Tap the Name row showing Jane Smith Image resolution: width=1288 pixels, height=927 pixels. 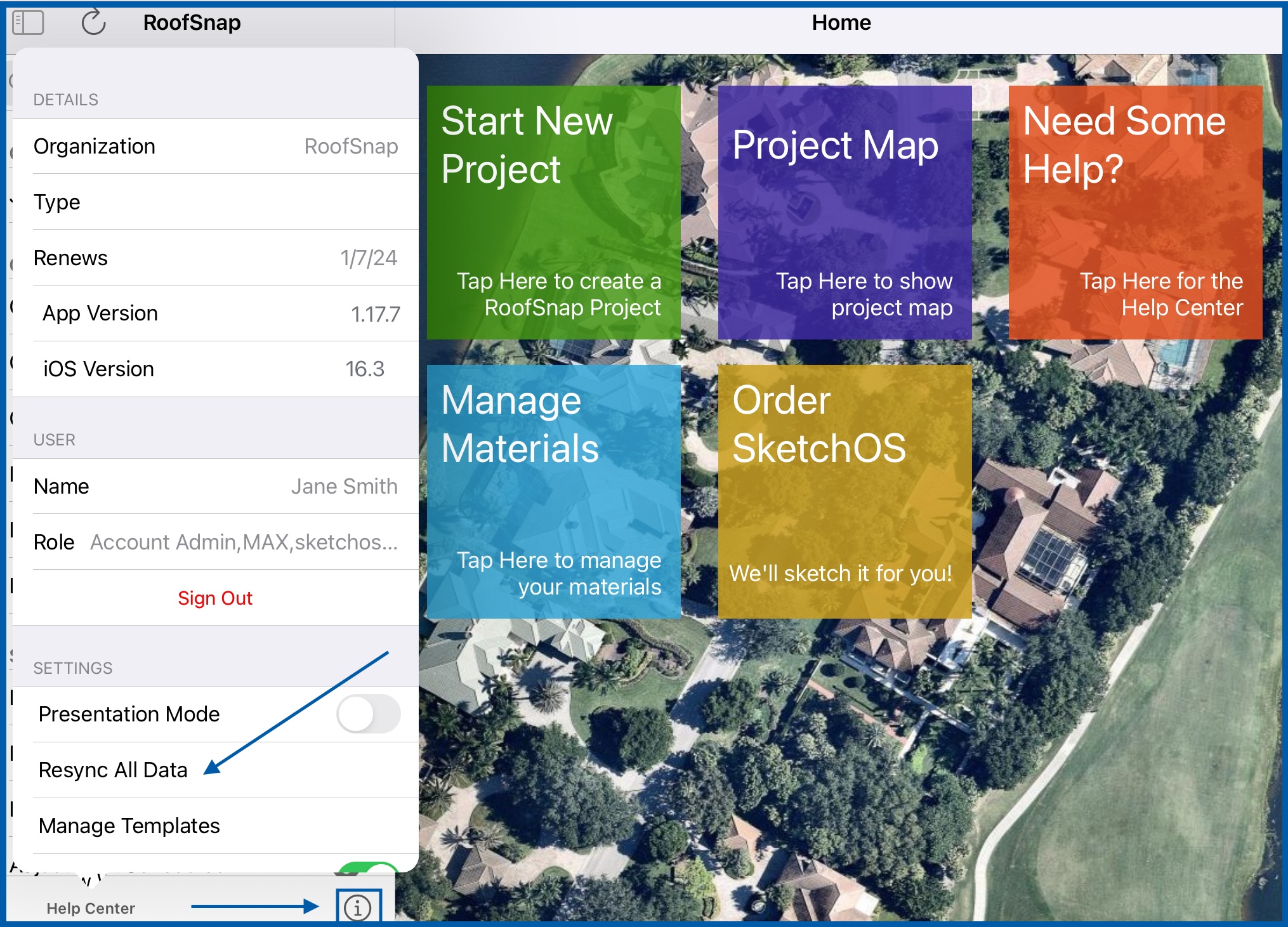pyautogui.click(x=216, y=487)
